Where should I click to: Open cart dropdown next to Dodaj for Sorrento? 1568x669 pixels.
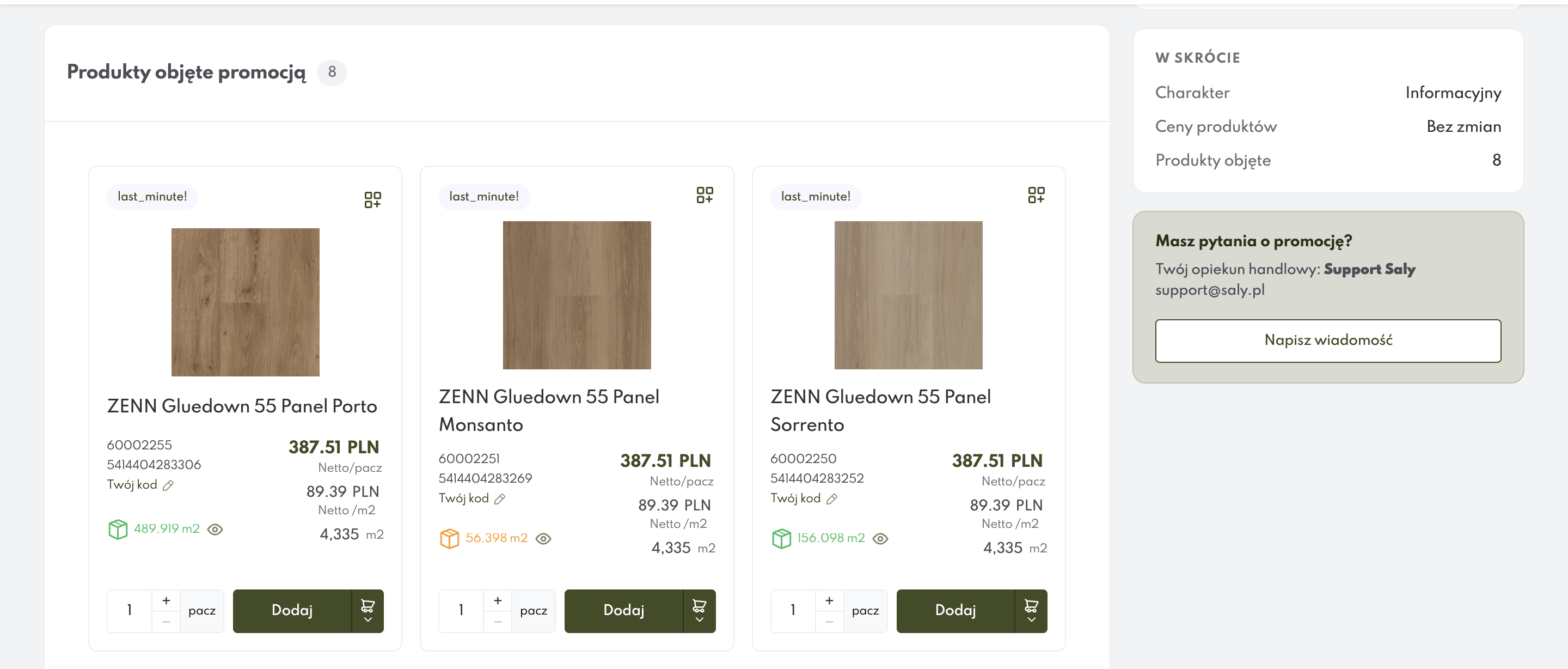[1031, 611]
